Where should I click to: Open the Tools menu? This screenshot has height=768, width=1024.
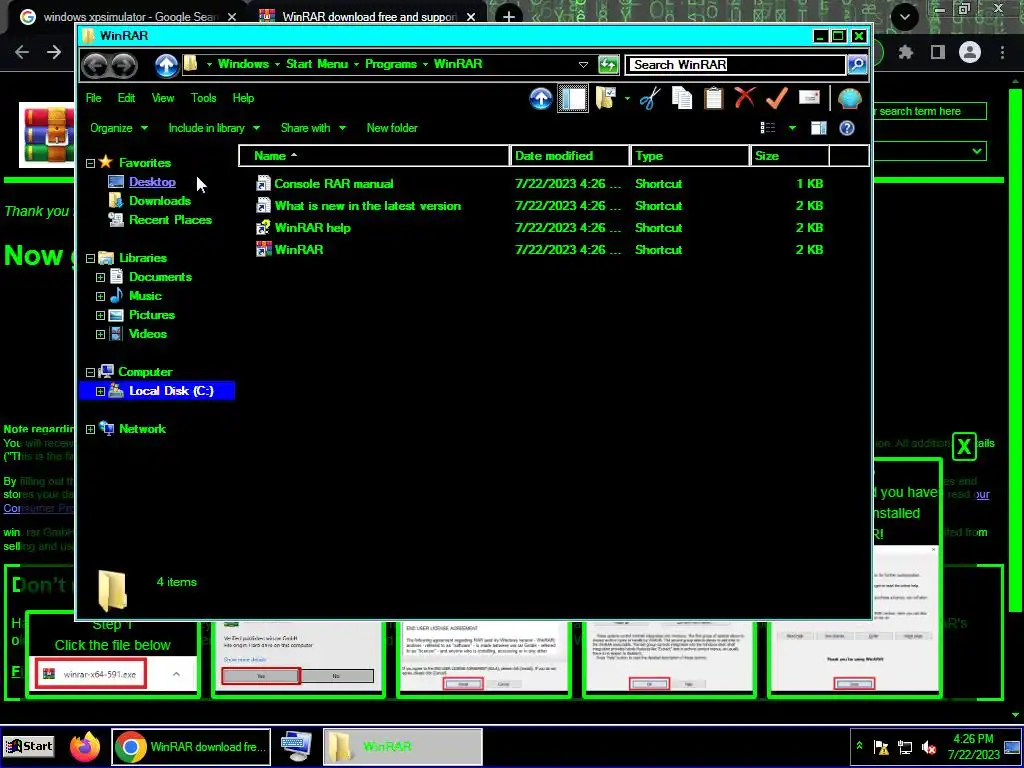203,98
